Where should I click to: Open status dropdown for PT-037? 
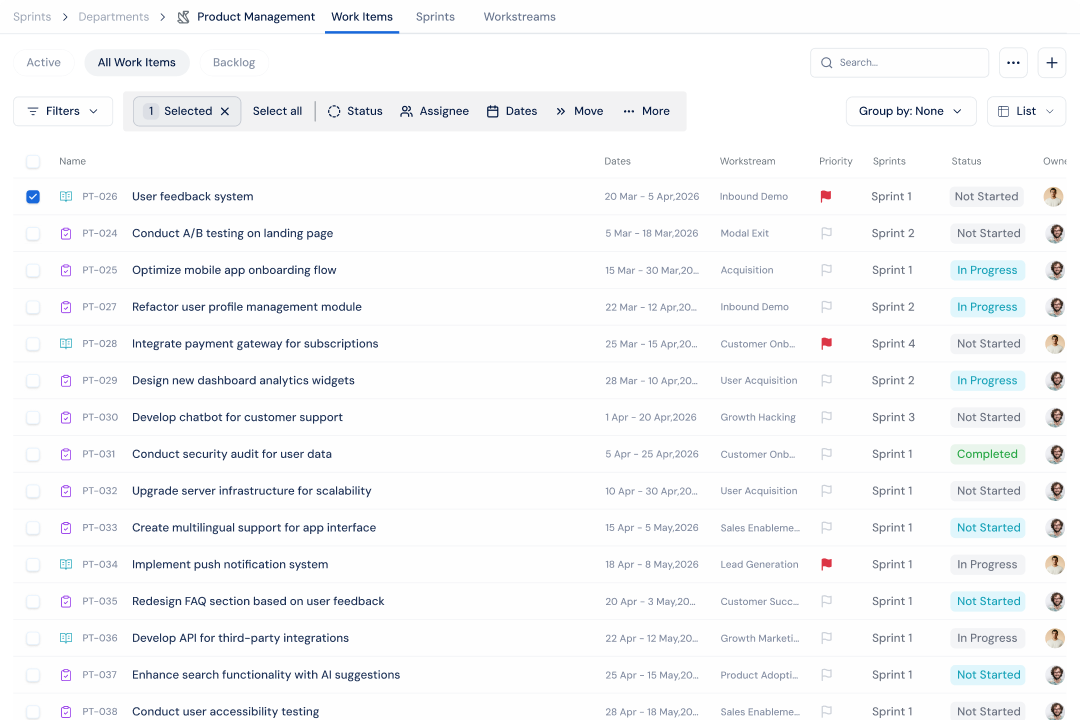pos(988,675)
